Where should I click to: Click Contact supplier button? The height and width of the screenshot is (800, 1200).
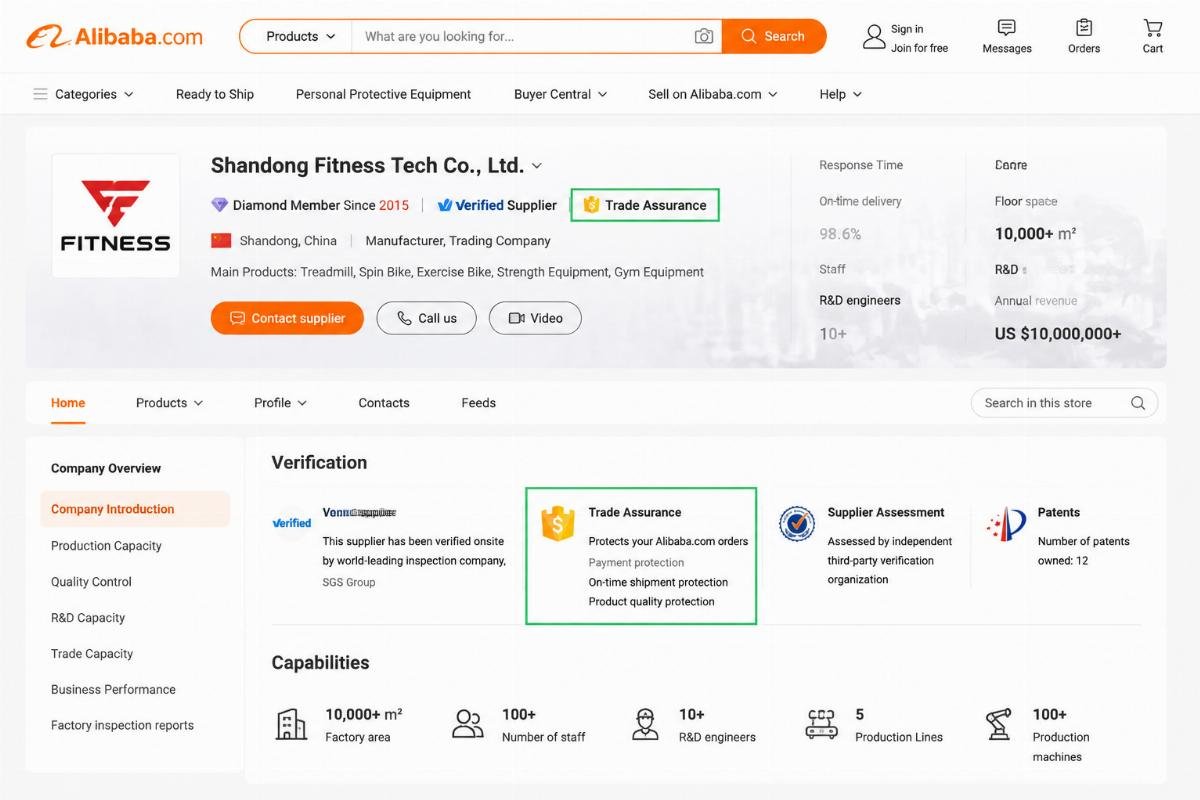point(287,318)
